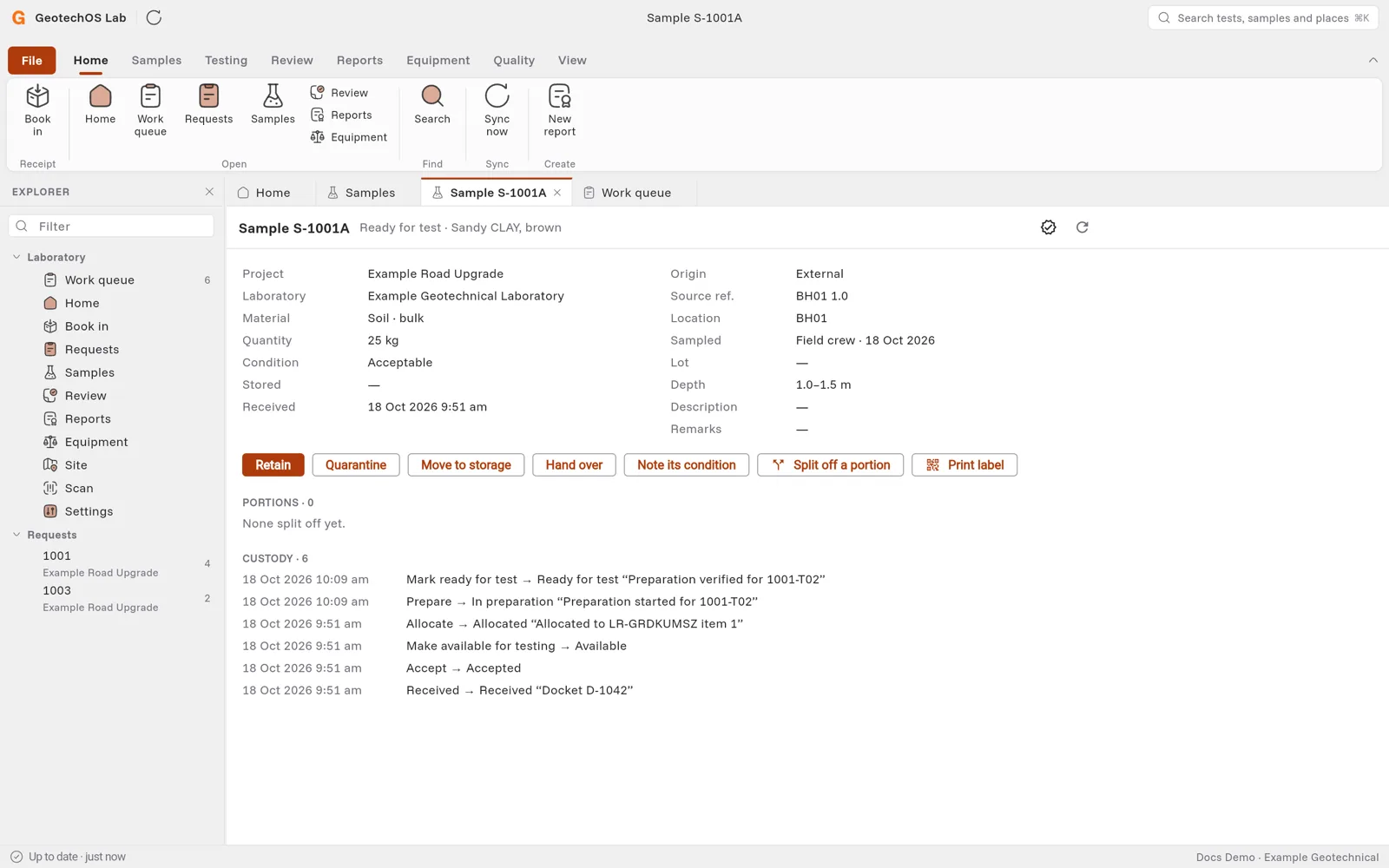This screenshot has width=1389, height=868.
Task: Click Reports in the ribbon Open group
Action: (x=341, y=115)
